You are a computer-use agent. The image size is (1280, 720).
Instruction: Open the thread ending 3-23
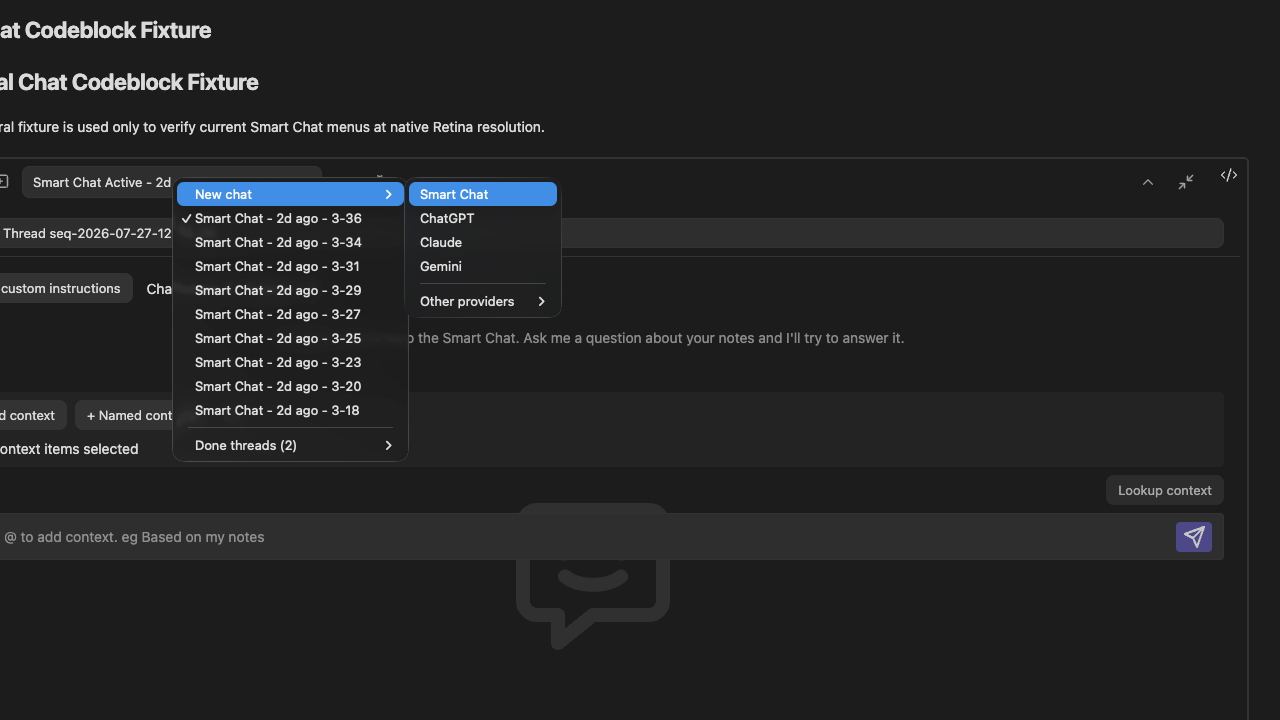291,362
